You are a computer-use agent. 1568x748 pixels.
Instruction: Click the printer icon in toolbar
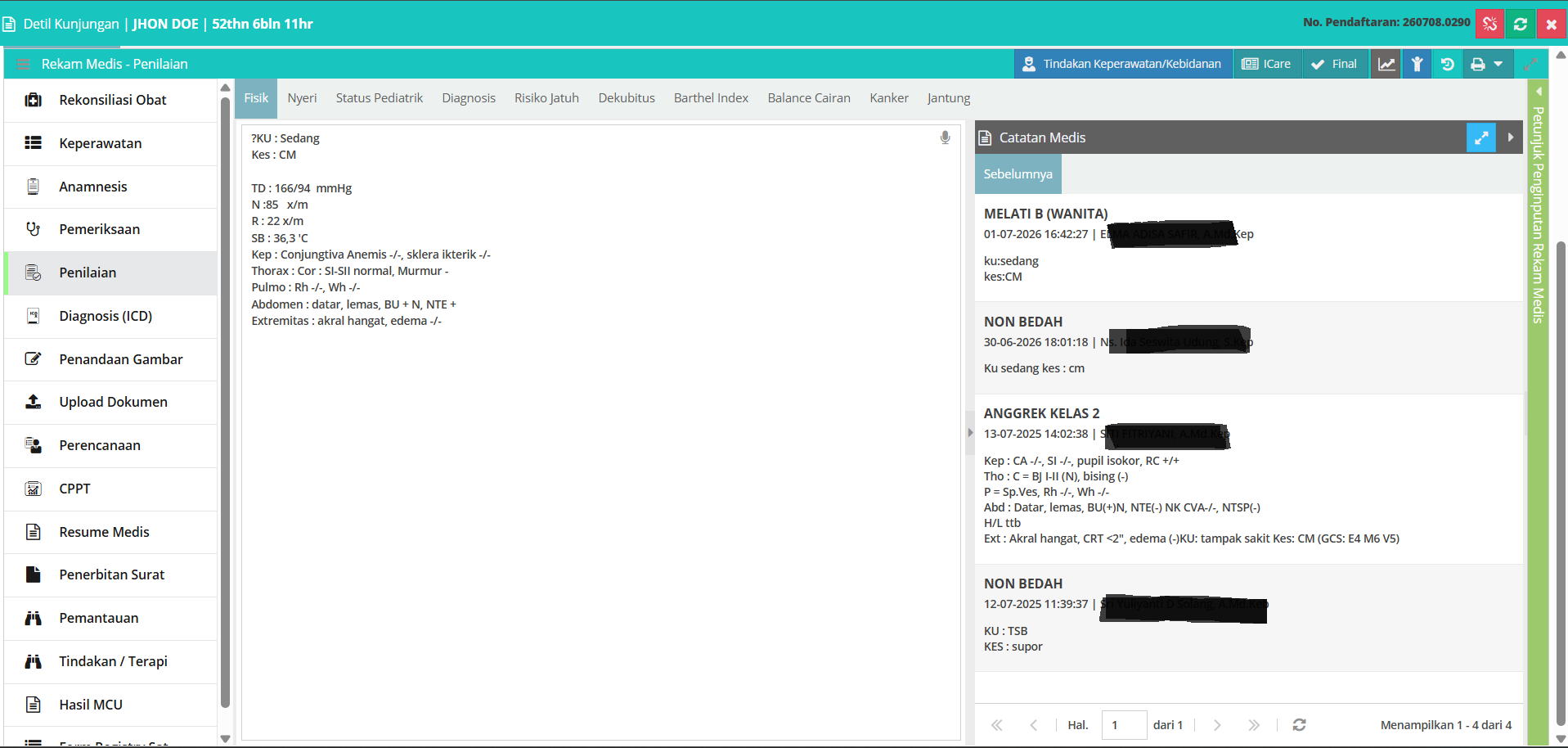(1477, 64)
